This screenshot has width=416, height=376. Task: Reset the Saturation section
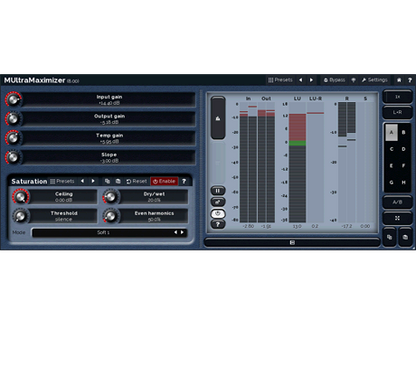137,181
